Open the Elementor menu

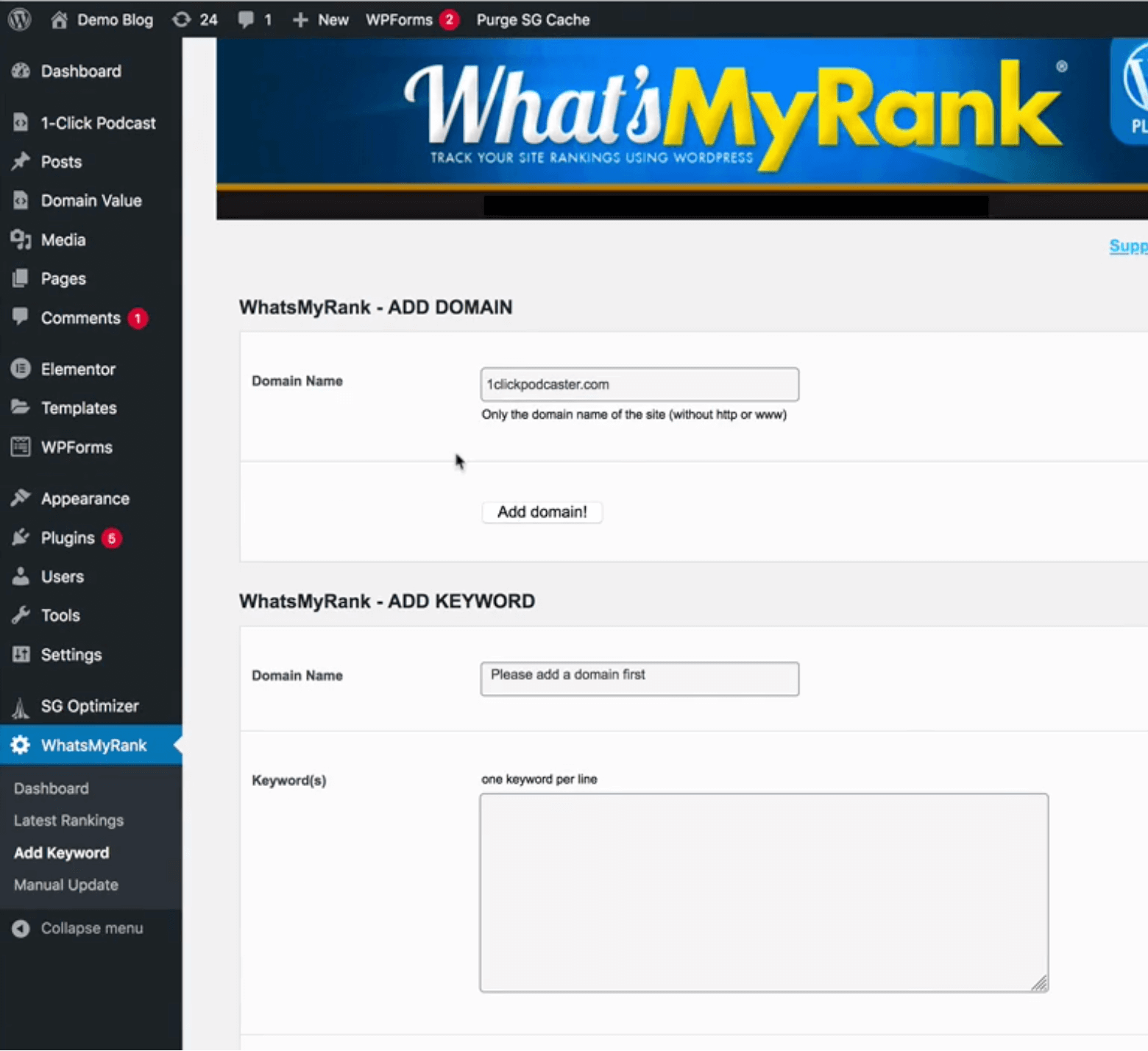(x=78, y=369)
